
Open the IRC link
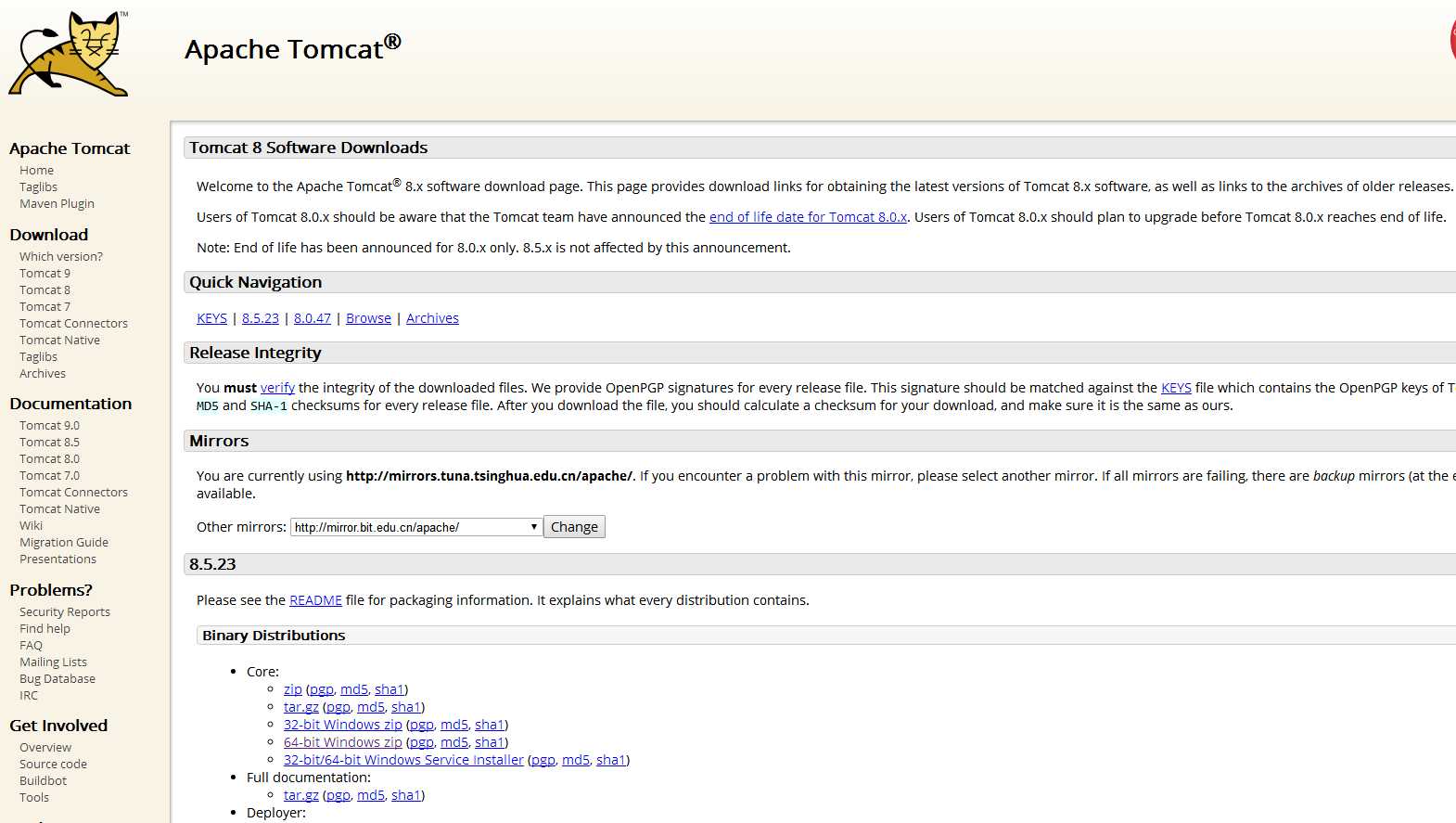pyautogui.click(x=29, y=696)
